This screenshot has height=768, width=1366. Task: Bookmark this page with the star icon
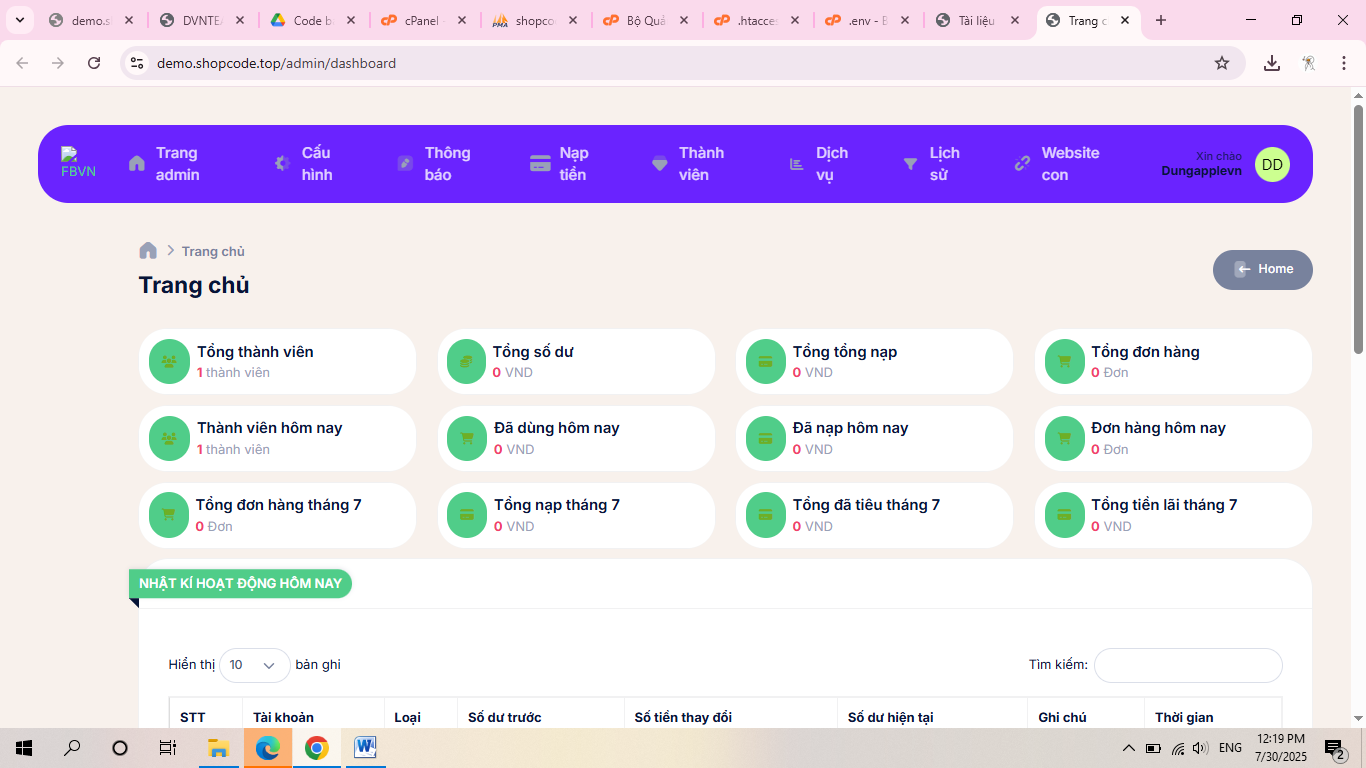coord(1222,63)
